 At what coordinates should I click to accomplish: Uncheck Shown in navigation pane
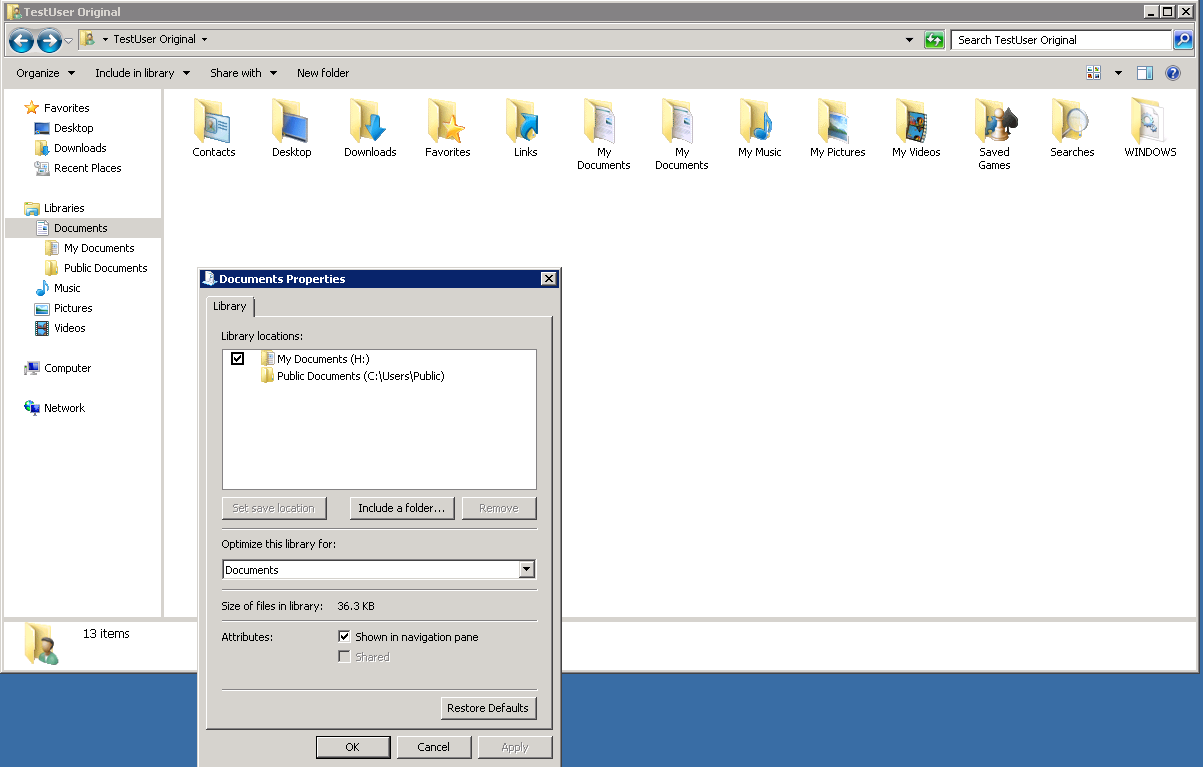[x=344, y=637]
